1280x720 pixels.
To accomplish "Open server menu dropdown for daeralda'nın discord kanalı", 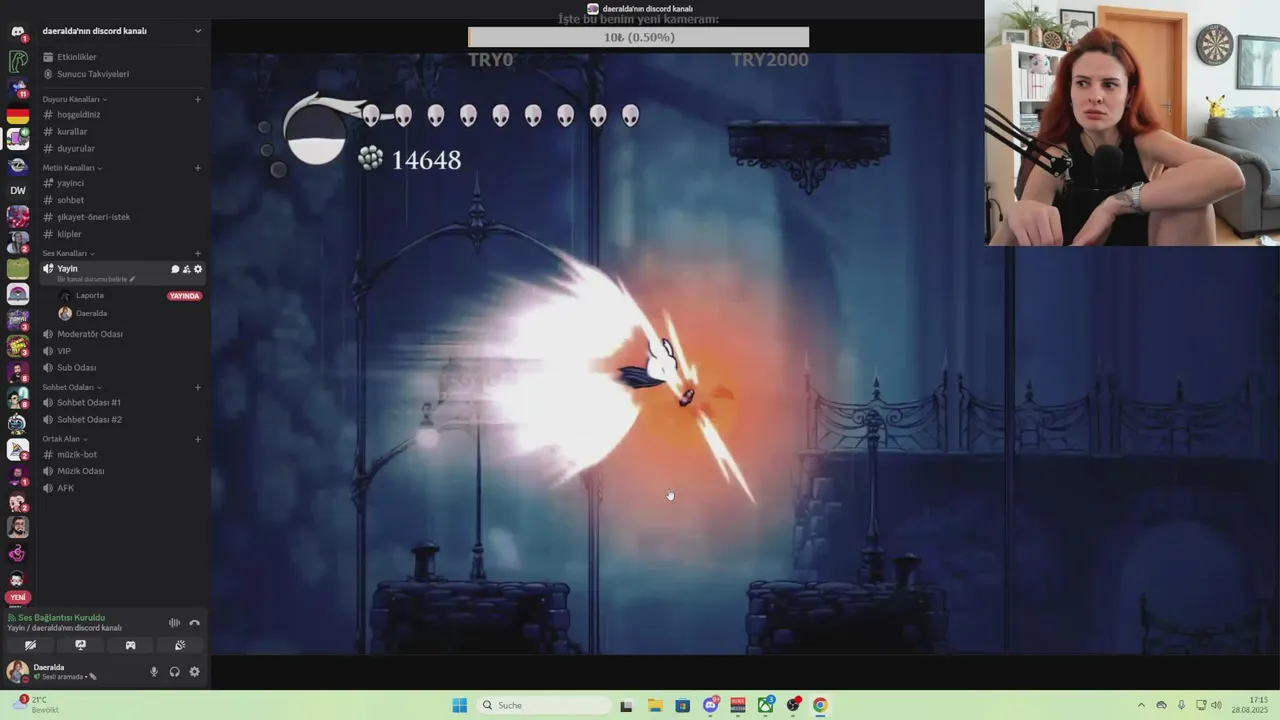I will pyautogui.click(x=197, y=31).
